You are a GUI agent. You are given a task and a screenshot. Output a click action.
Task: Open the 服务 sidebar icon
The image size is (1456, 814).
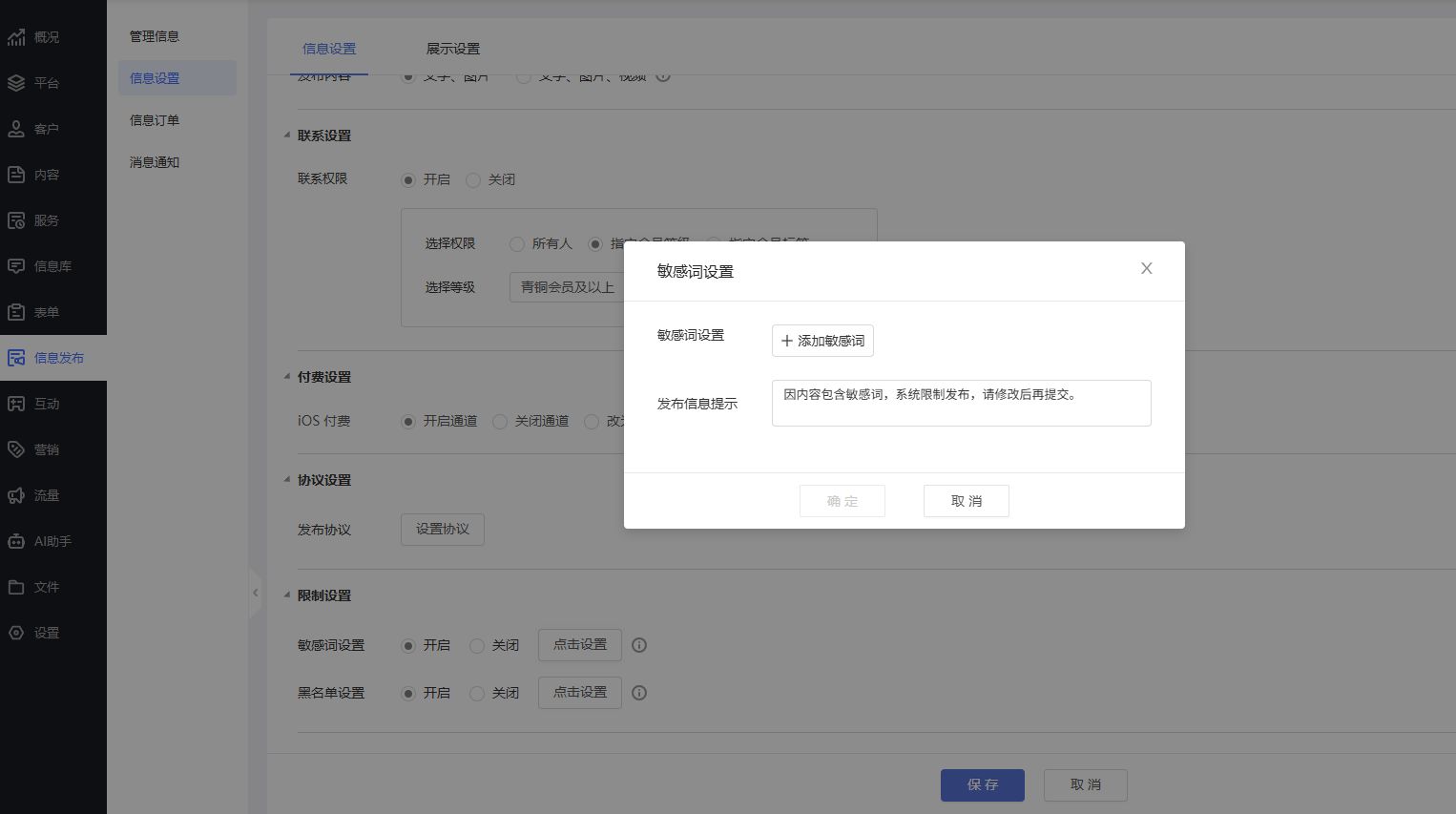click(x=16, y=220)
